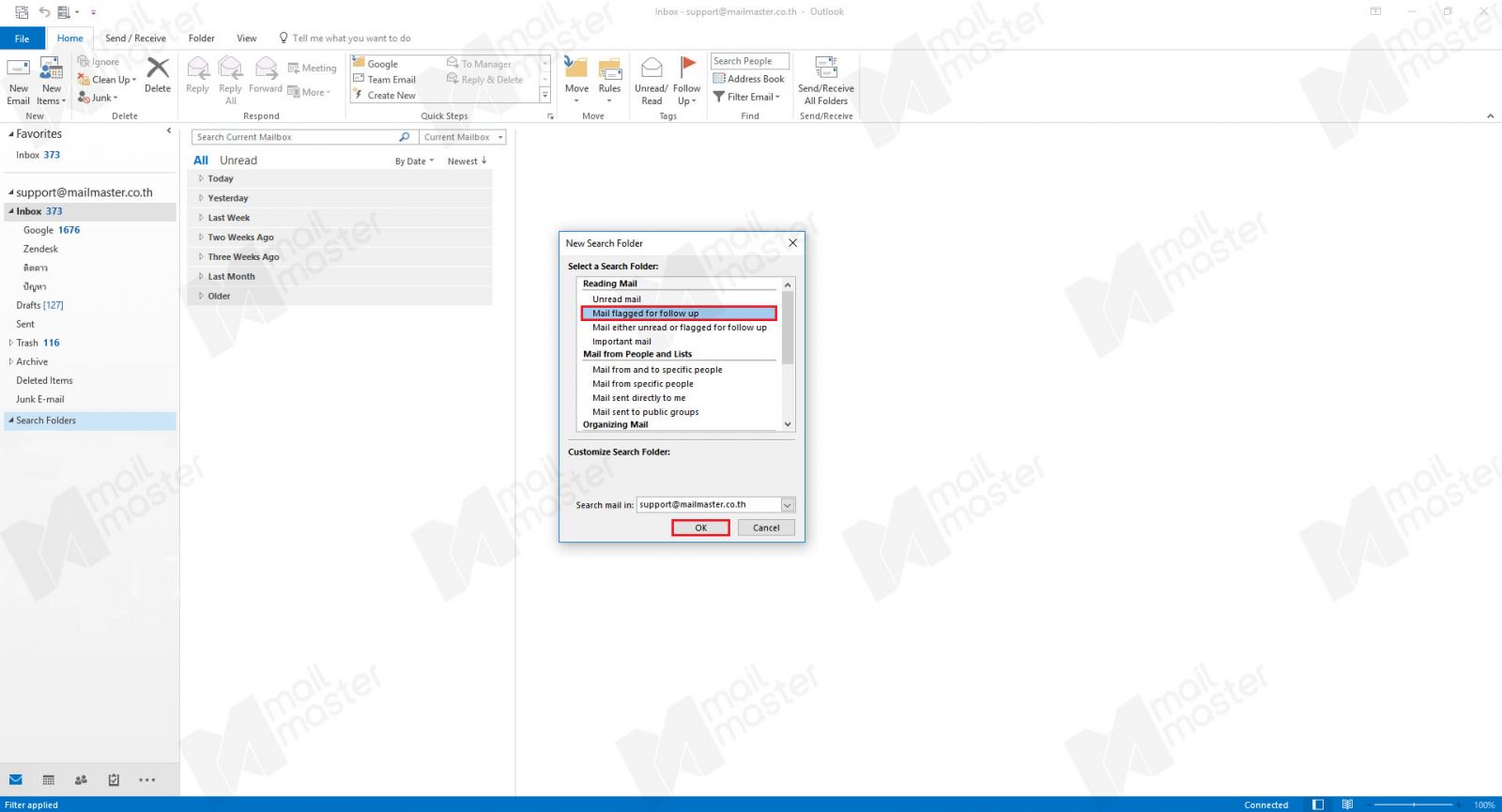Toggle Unread/Read status
This screenshot has width=1502, height=812.
tap(651, 81)
